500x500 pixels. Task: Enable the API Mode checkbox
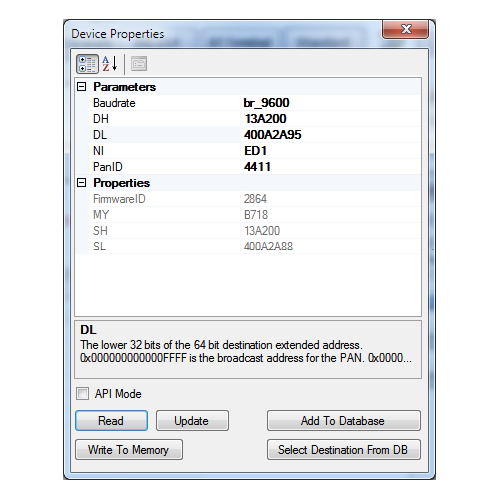tap(82, 393)
